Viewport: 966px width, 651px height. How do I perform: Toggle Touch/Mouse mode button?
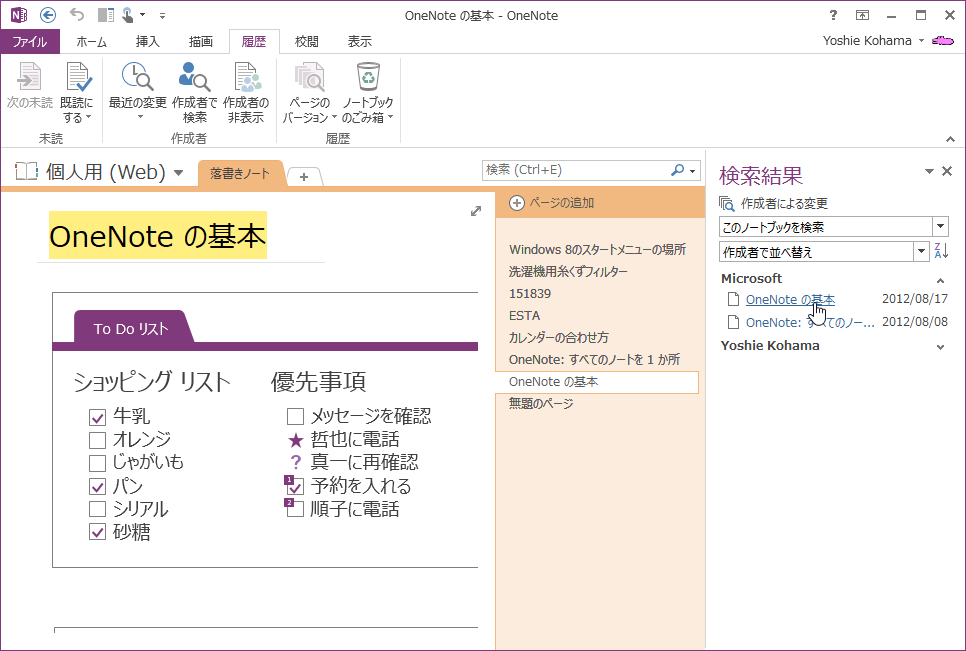(128, 15)
